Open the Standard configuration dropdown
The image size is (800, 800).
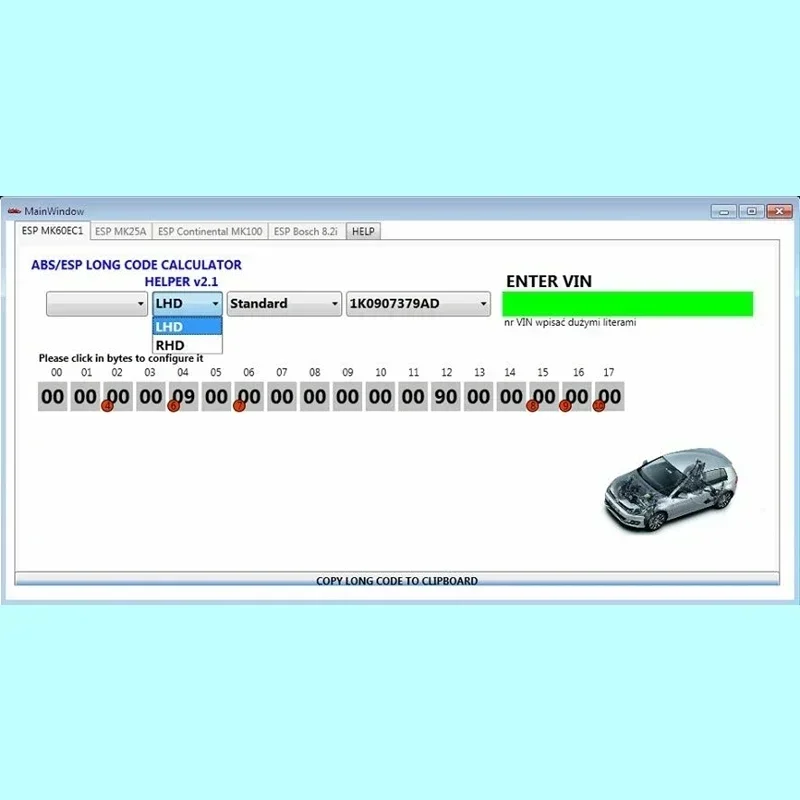[x=283, y=303]
